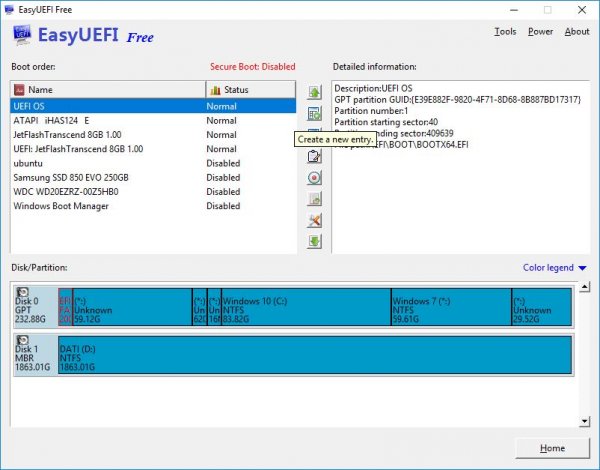The image size is (600, 470).
Task: Open the About menu
Action: (577, 31)
